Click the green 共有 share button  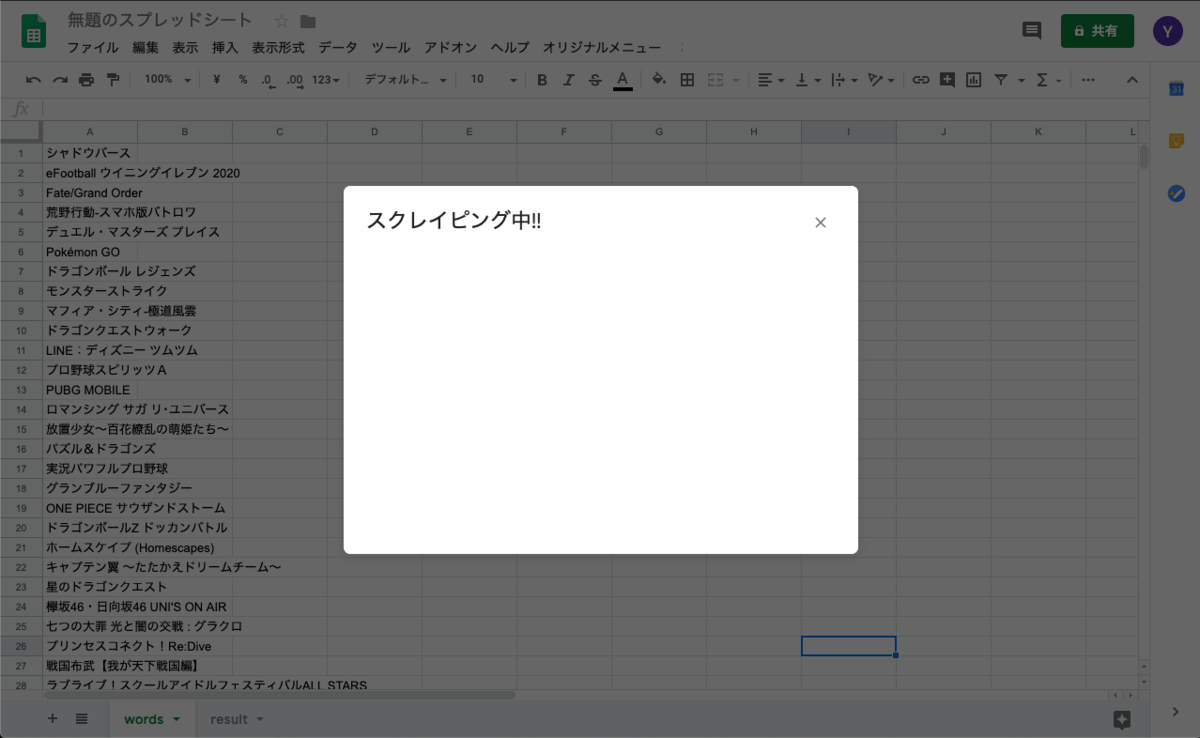1097,31
